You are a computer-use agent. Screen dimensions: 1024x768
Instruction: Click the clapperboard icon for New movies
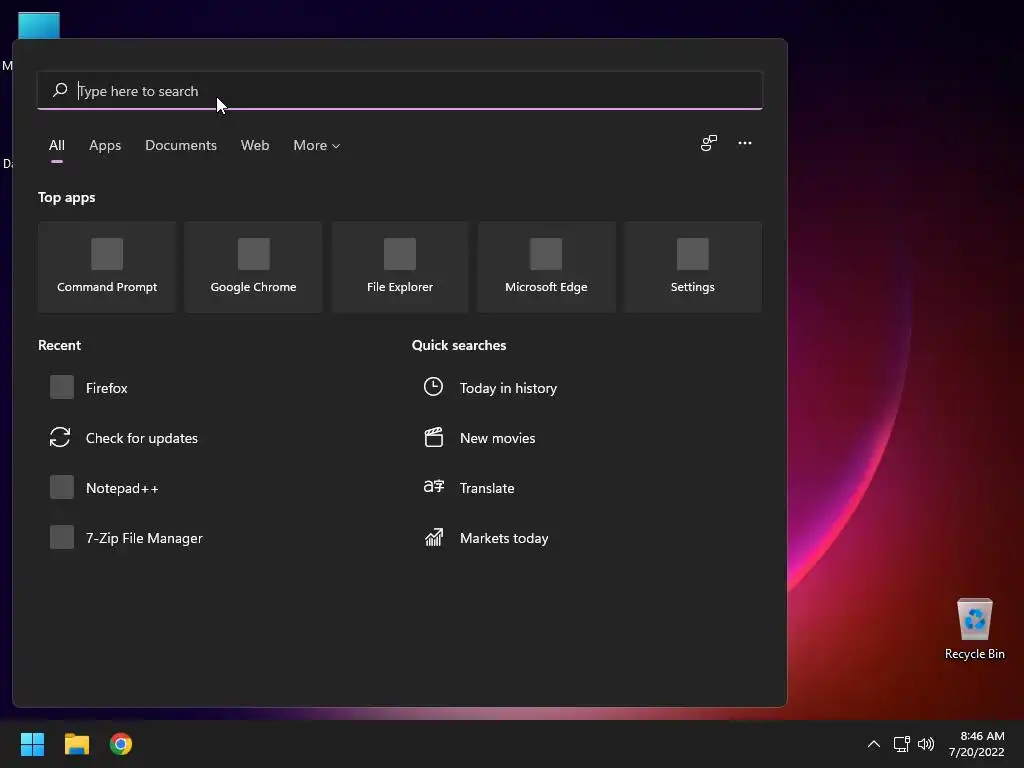434,437
